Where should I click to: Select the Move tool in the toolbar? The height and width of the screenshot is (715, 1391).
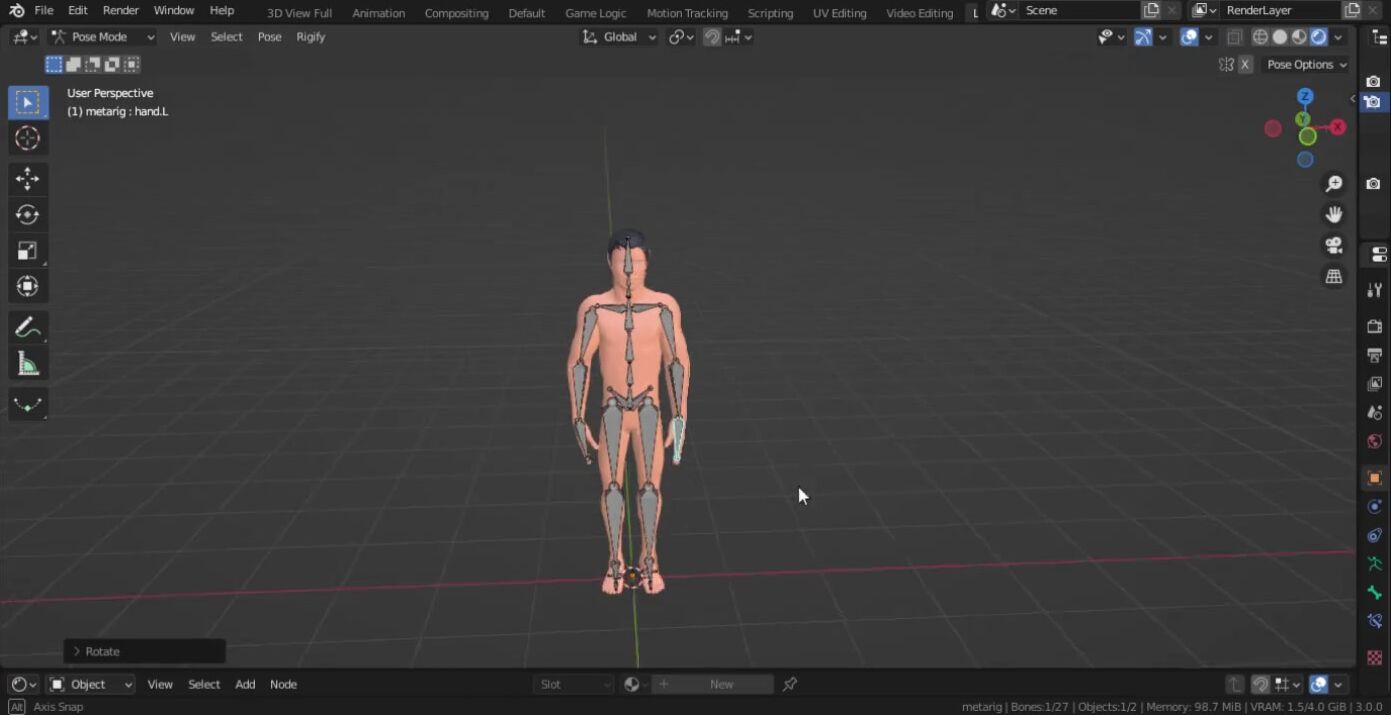[x=27, y=179]
